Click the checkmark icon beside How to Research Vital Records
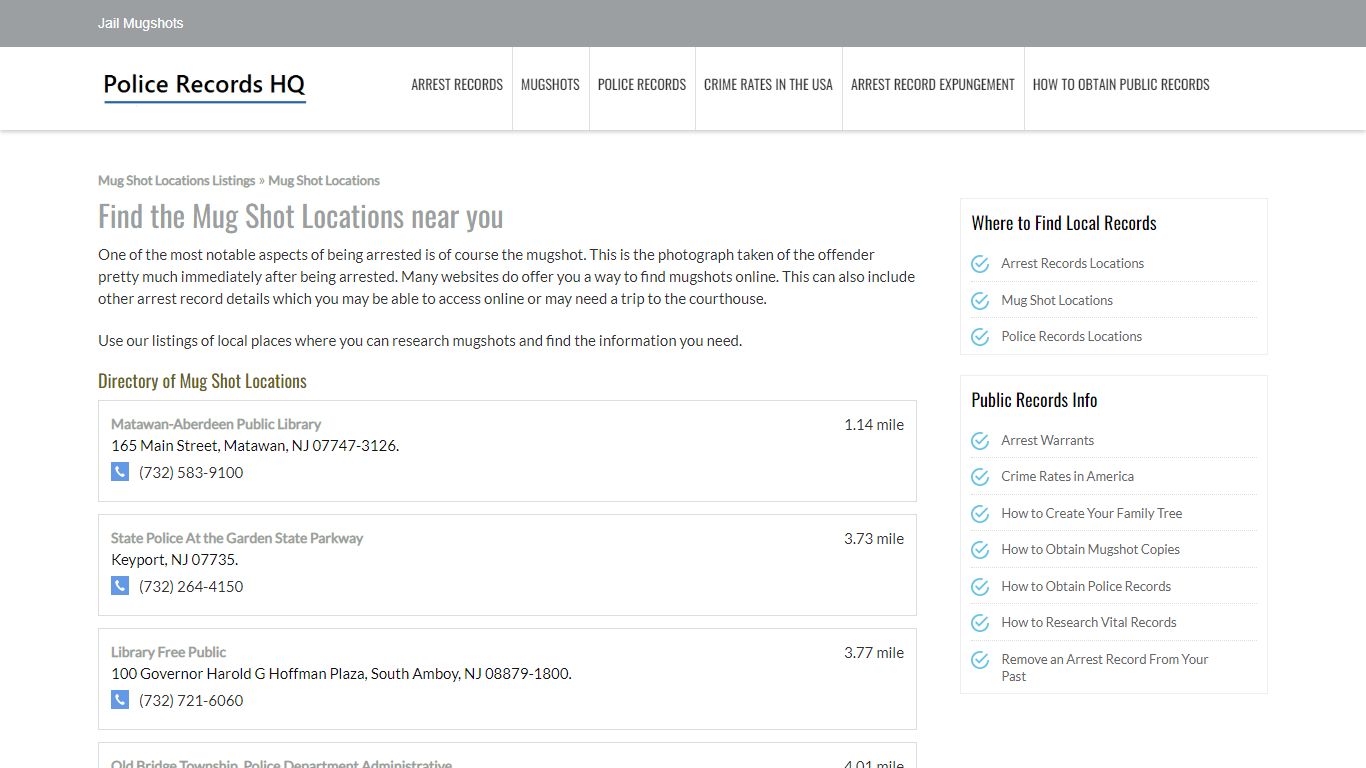The image size is (1366, 768). coord(980,623)
